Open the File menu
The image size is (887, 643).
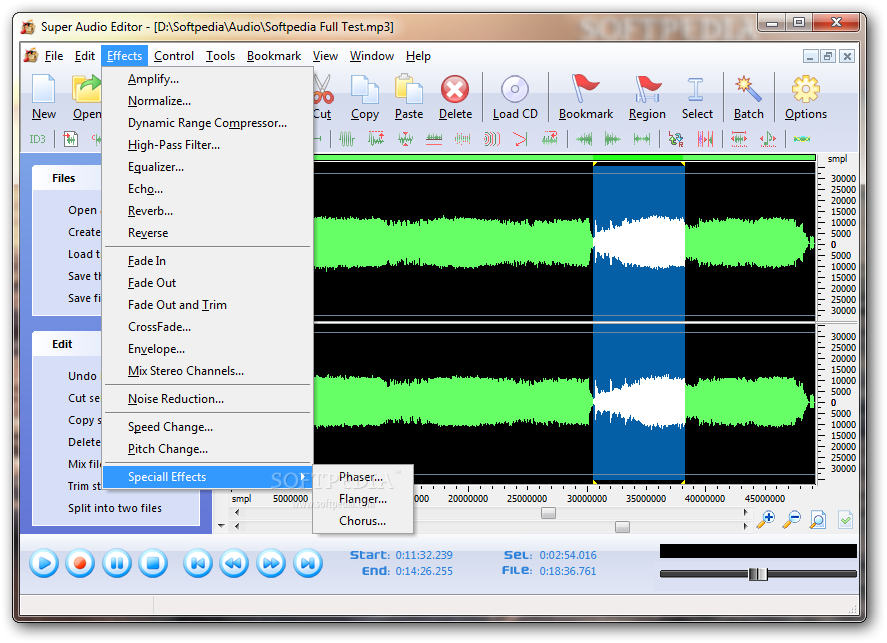coord(54,56)
